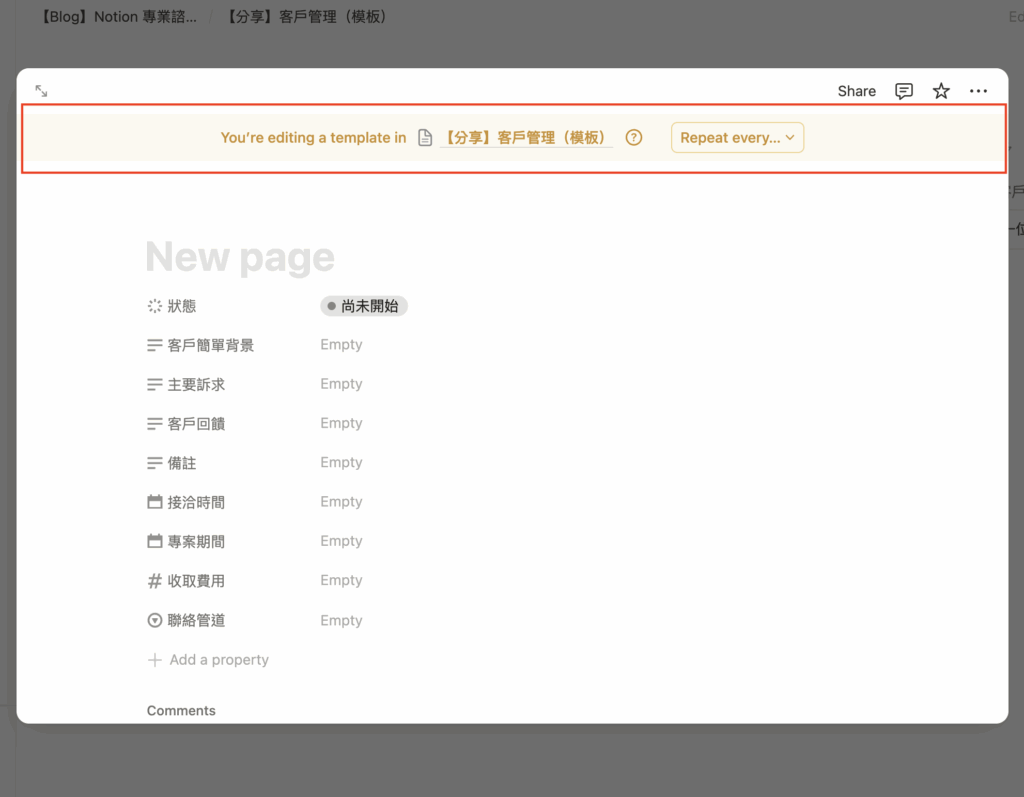1024x797 pixels.
Task: Click the 接洽時間 calendar property icon
Action: (155, 502)
